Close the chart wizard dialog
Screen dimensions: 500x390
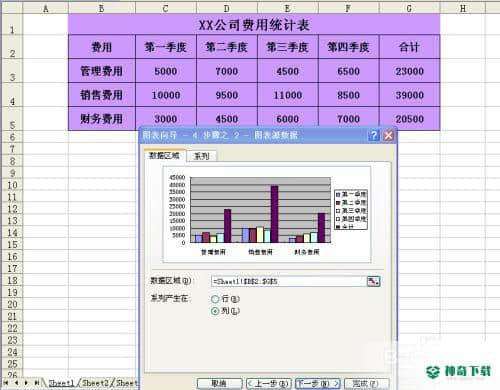(x=388, y=135)
